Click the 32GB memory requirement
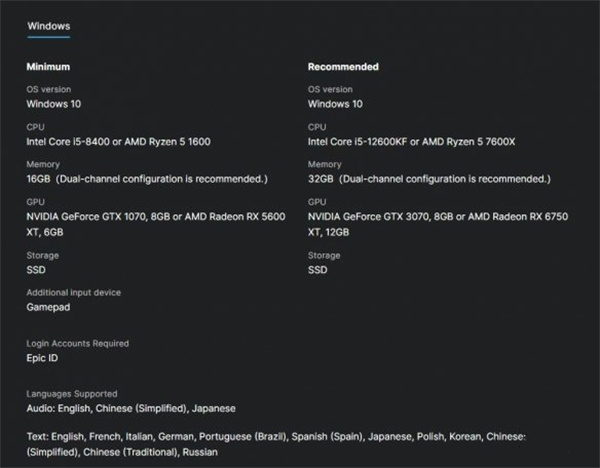Screen dimensions: 600x468 coord(429,179)
